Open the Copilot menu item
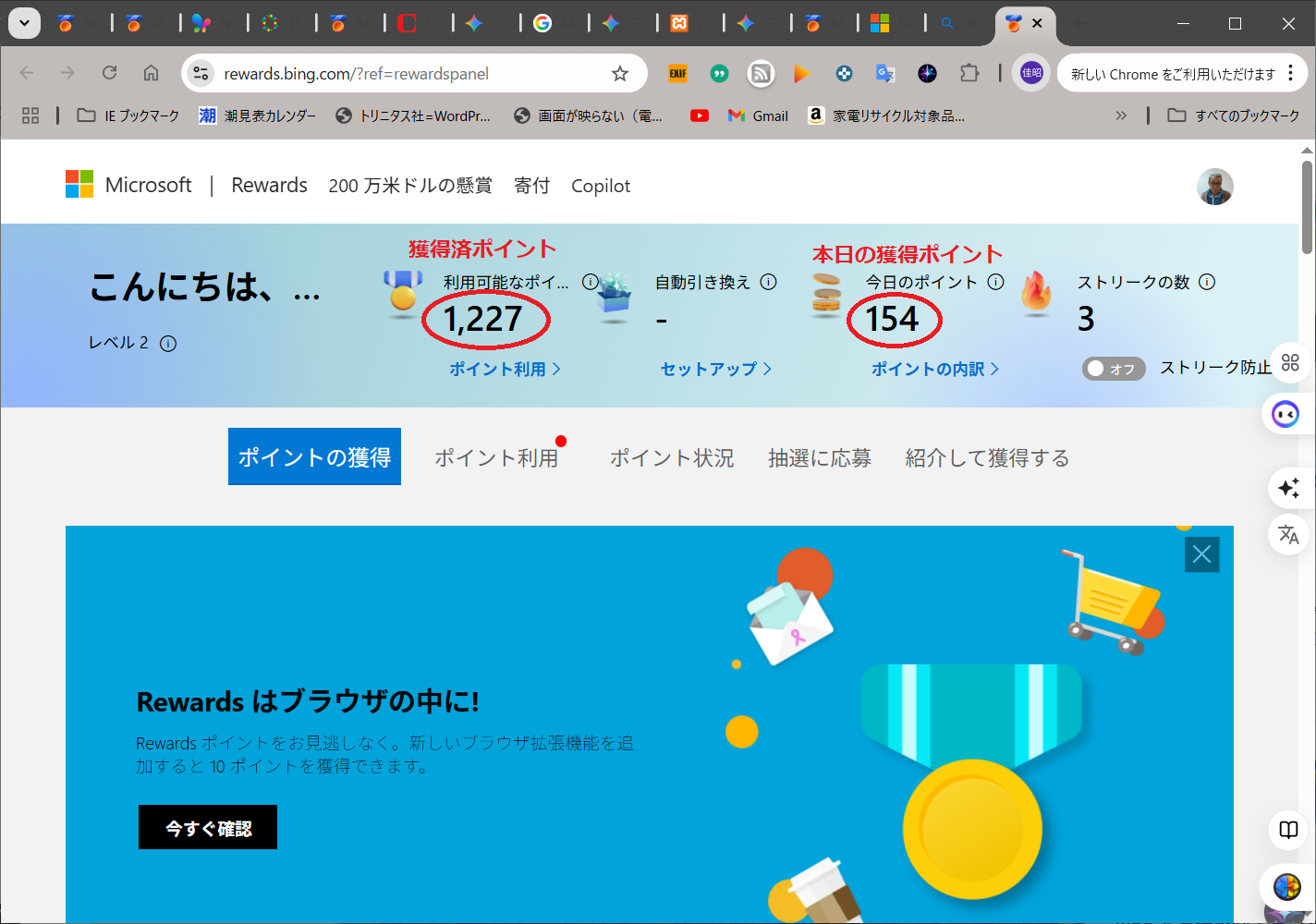Image resolution: width=1316 pixels, height=924 pixels. [x=601, y=186]
